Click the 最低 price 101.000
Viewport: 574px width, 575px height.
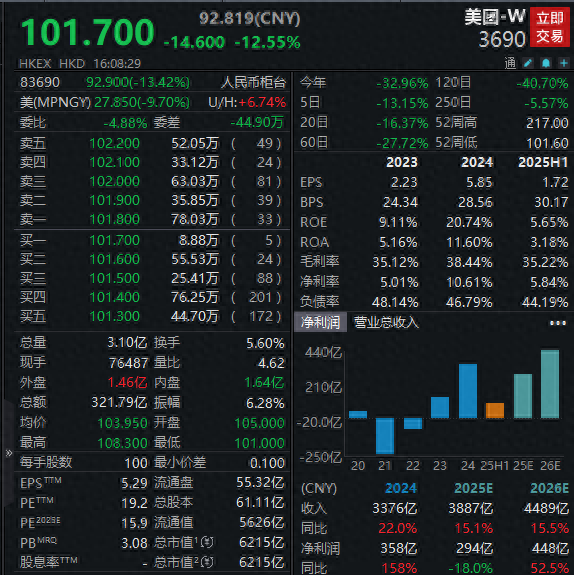click(x=260, y=443)
